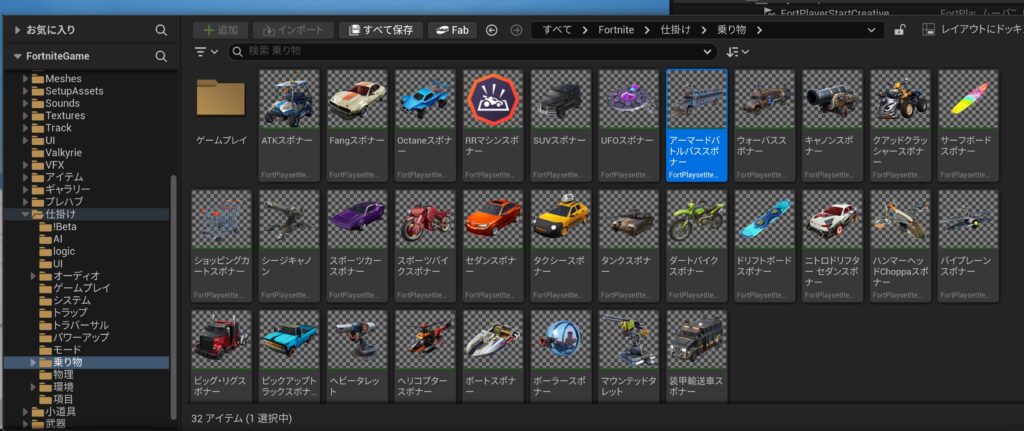Expand the Textures folder arrow
Viewport: 1024px width, 431px height.
click(x=27, y=116)
